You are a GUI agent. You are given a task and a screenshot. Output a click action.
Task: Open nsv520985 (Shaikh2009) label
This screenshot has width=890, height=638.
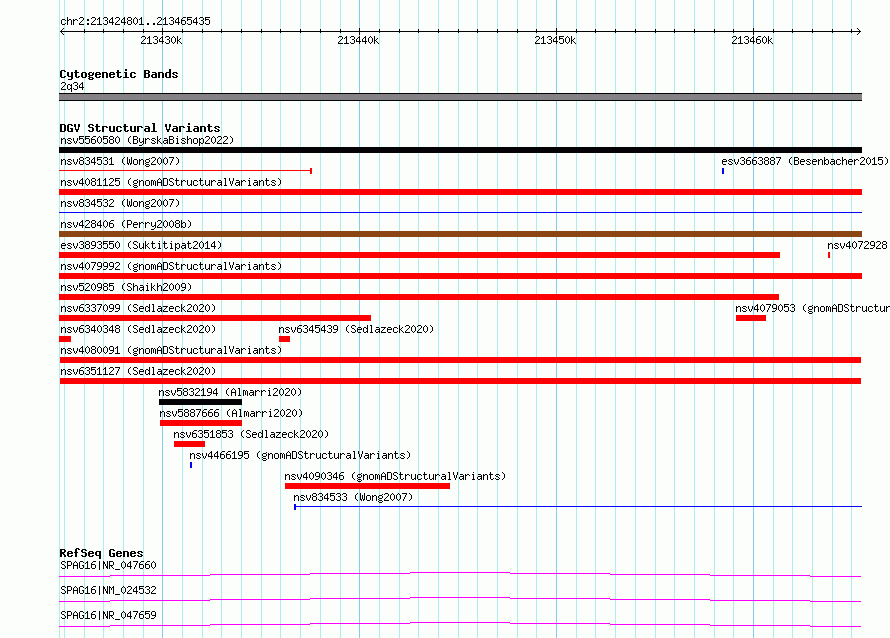pos(126,287)
